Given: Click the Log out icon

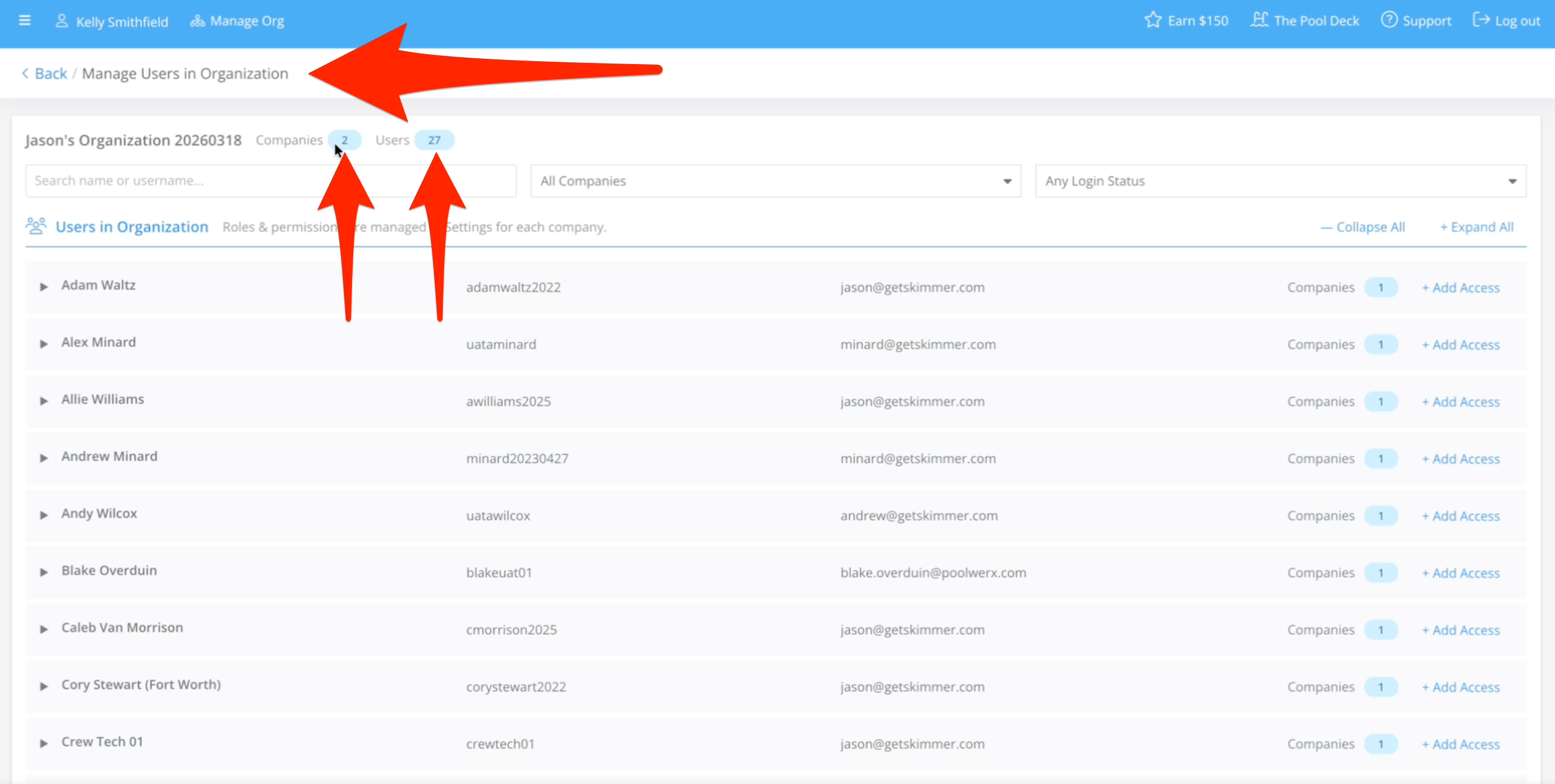Looking at the screenshot, I should [x=1481, y=20].
